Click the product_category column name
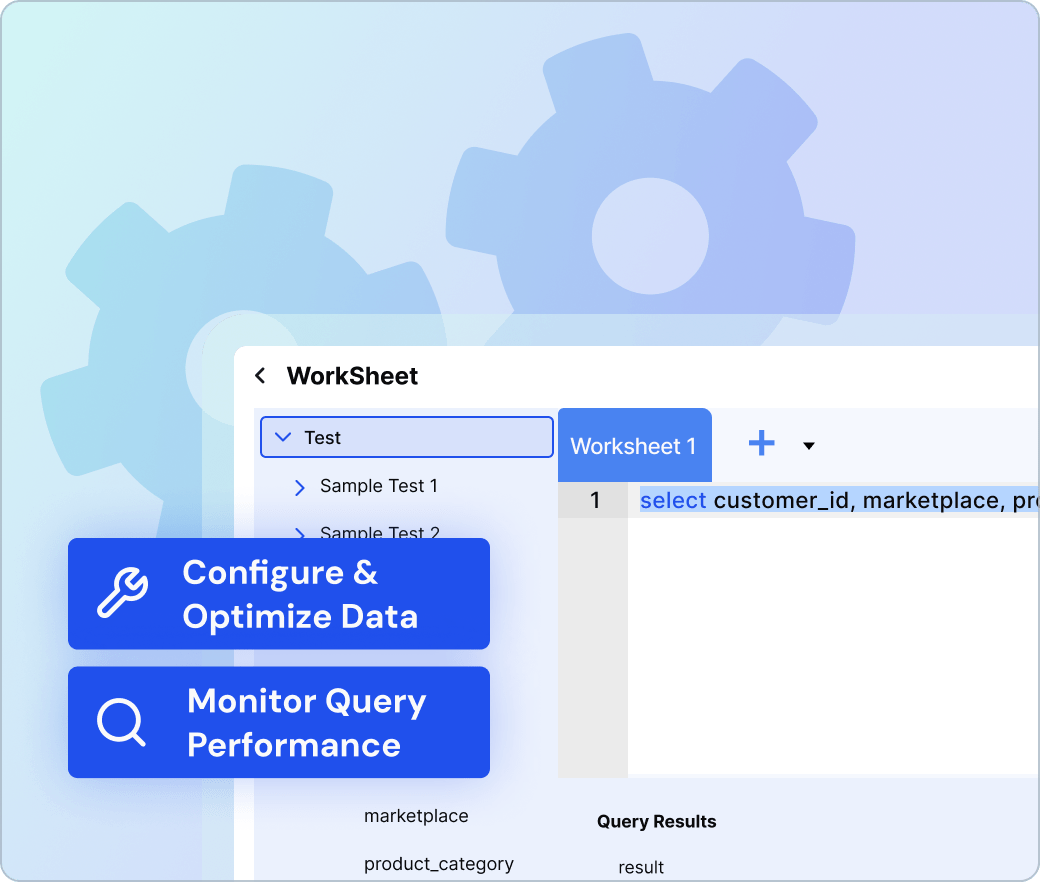 point(438,864)
